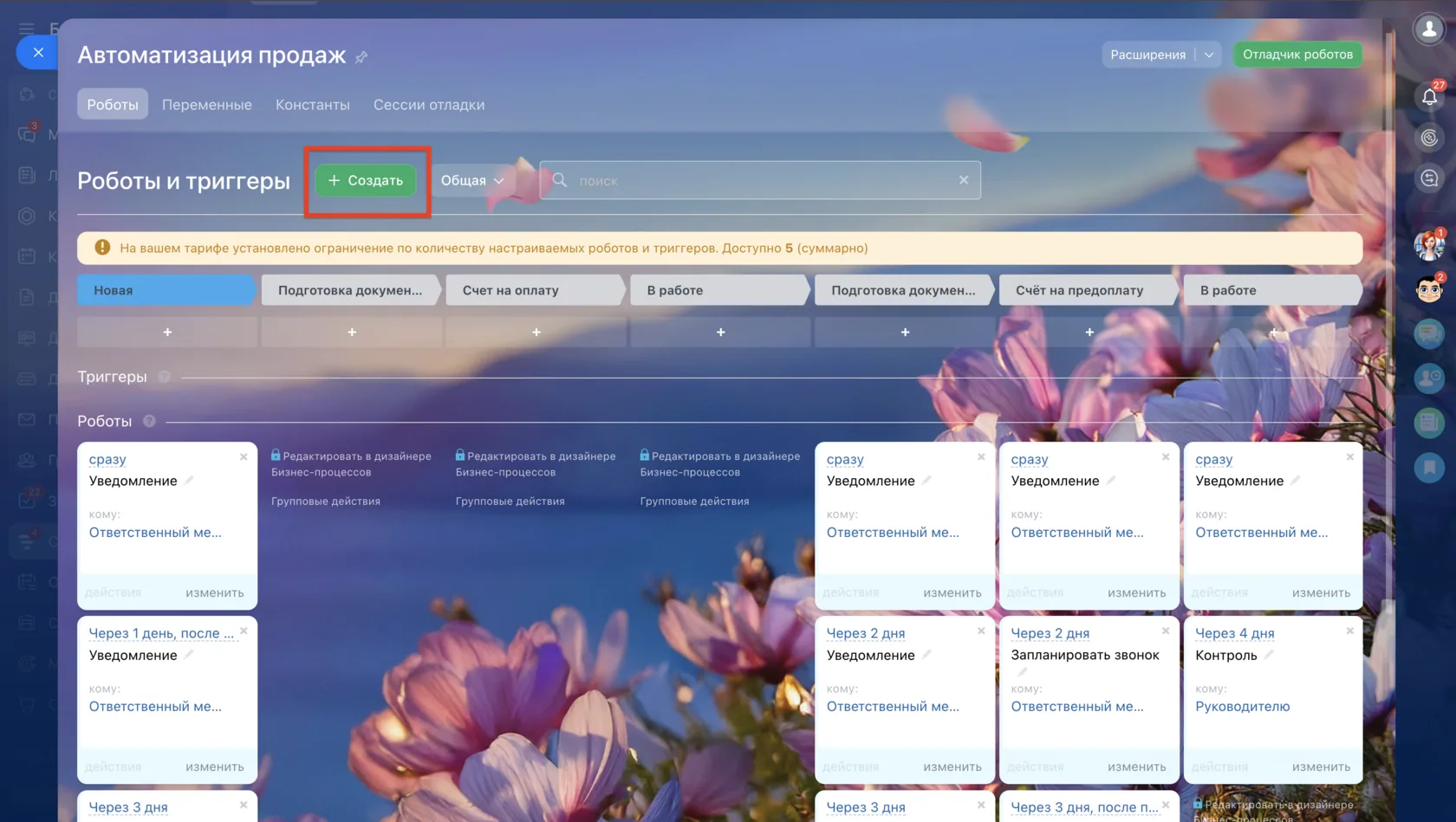This screenshot has width=1456, height=822.
Task: Edit title of Контроль robot via pencil
Action: (1269, 655)
